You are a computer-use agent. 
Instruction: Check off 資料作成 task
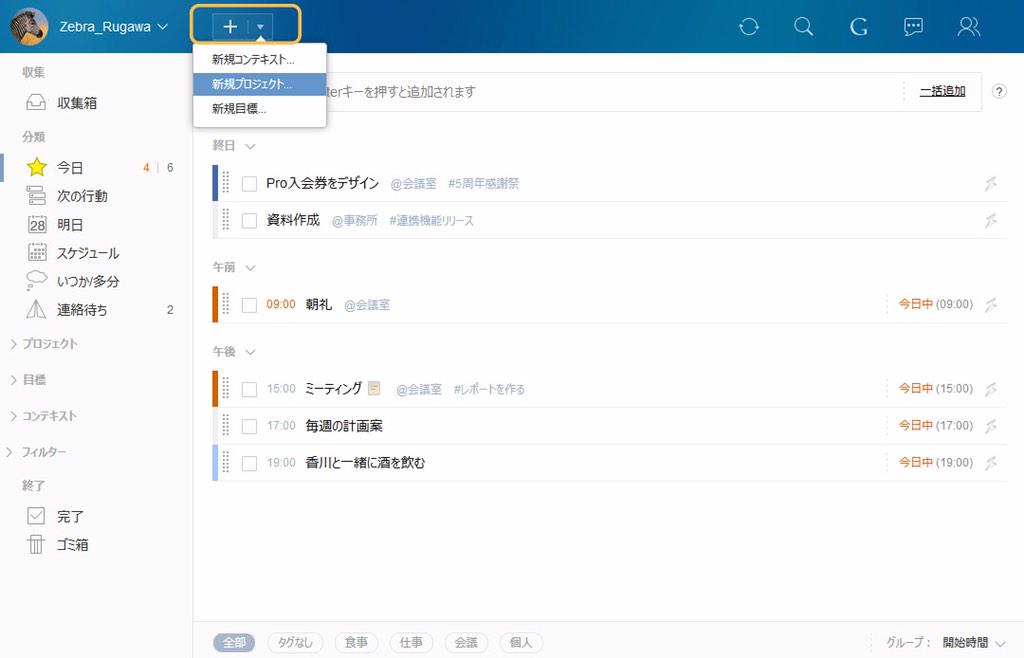pyautogui.click(x=249, y=221)
